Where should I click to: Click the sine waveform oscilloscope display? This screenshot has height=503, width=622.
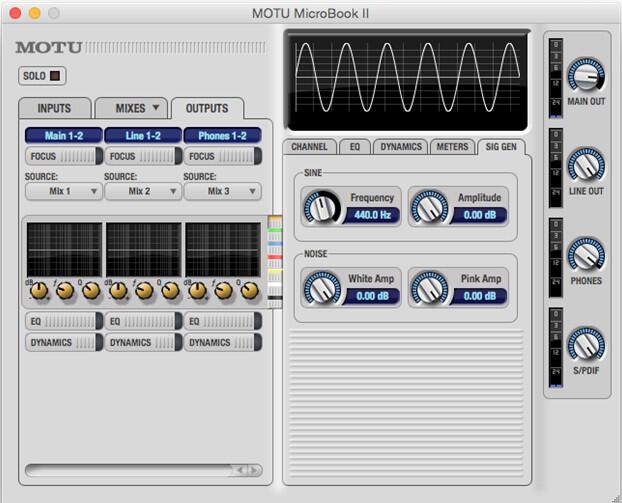pyautogui.click(x=407, y=79)
